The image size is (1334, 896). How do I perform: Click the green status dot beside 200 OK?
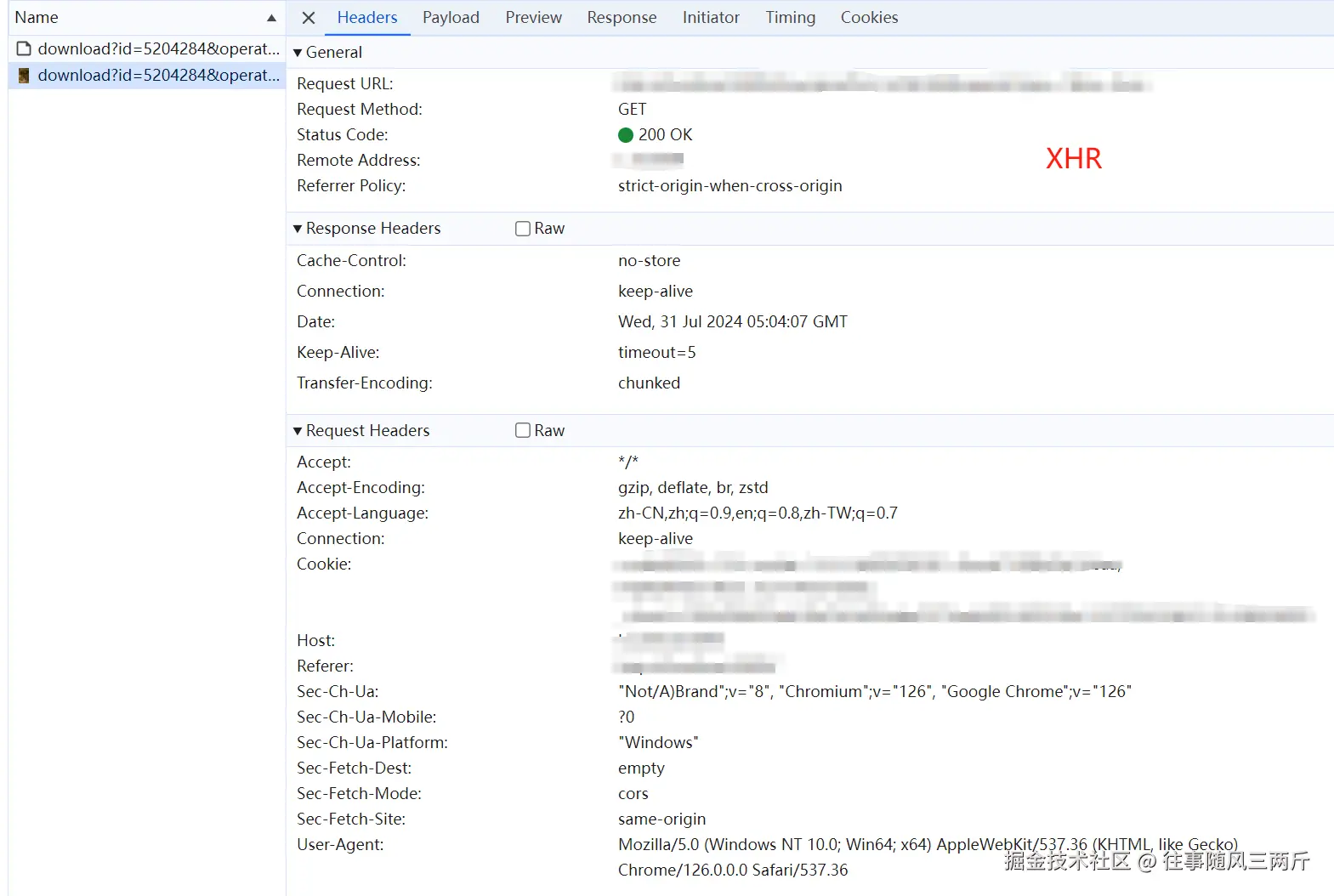(626, 135)
